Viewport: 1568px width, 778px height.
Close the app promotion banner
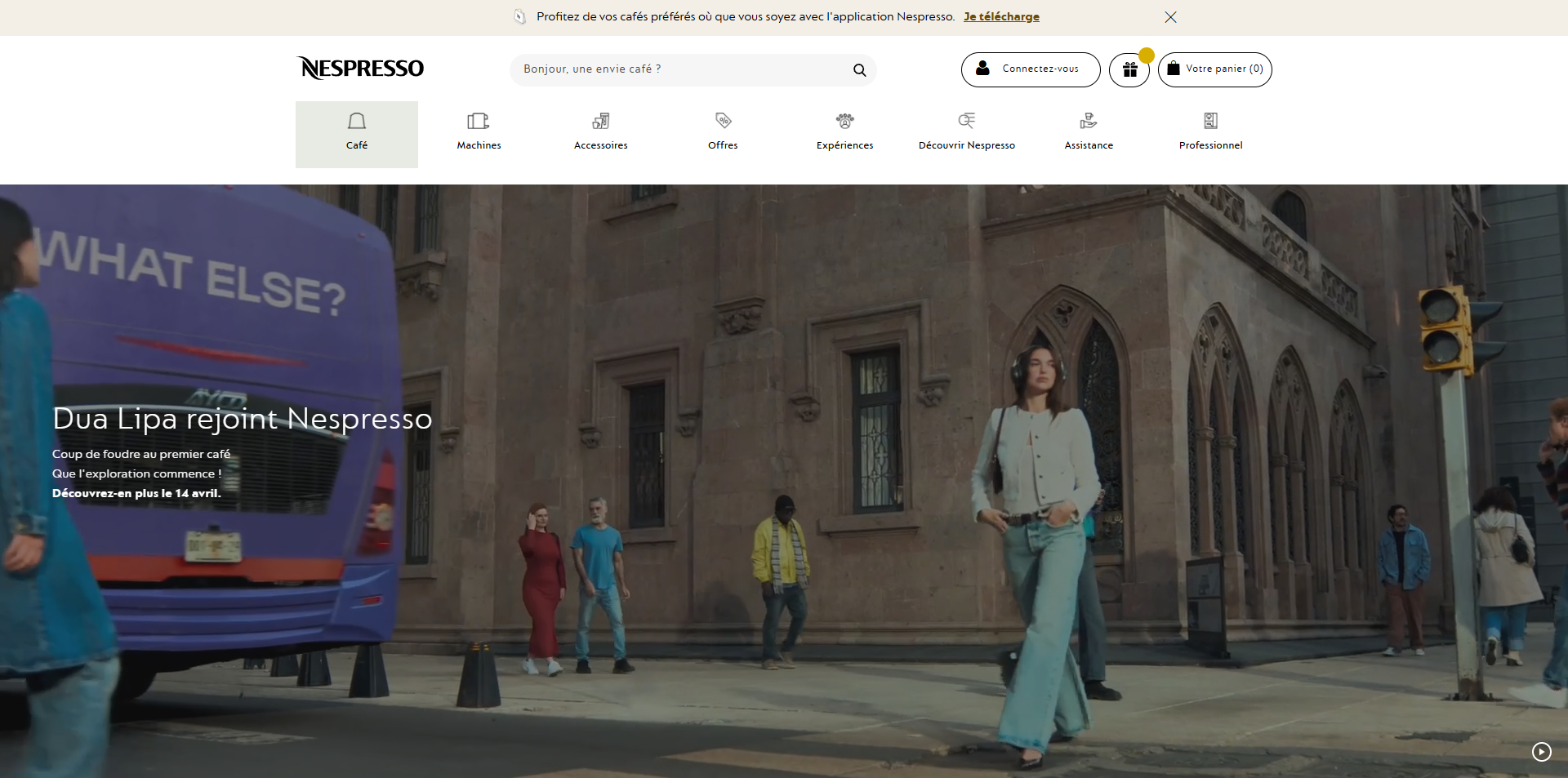pyautogui.click(x=1170, y=17)
